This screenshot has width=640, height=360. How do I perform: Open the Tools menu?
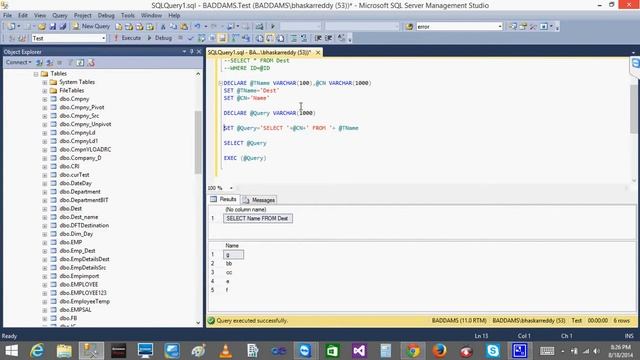click(127, 15)
